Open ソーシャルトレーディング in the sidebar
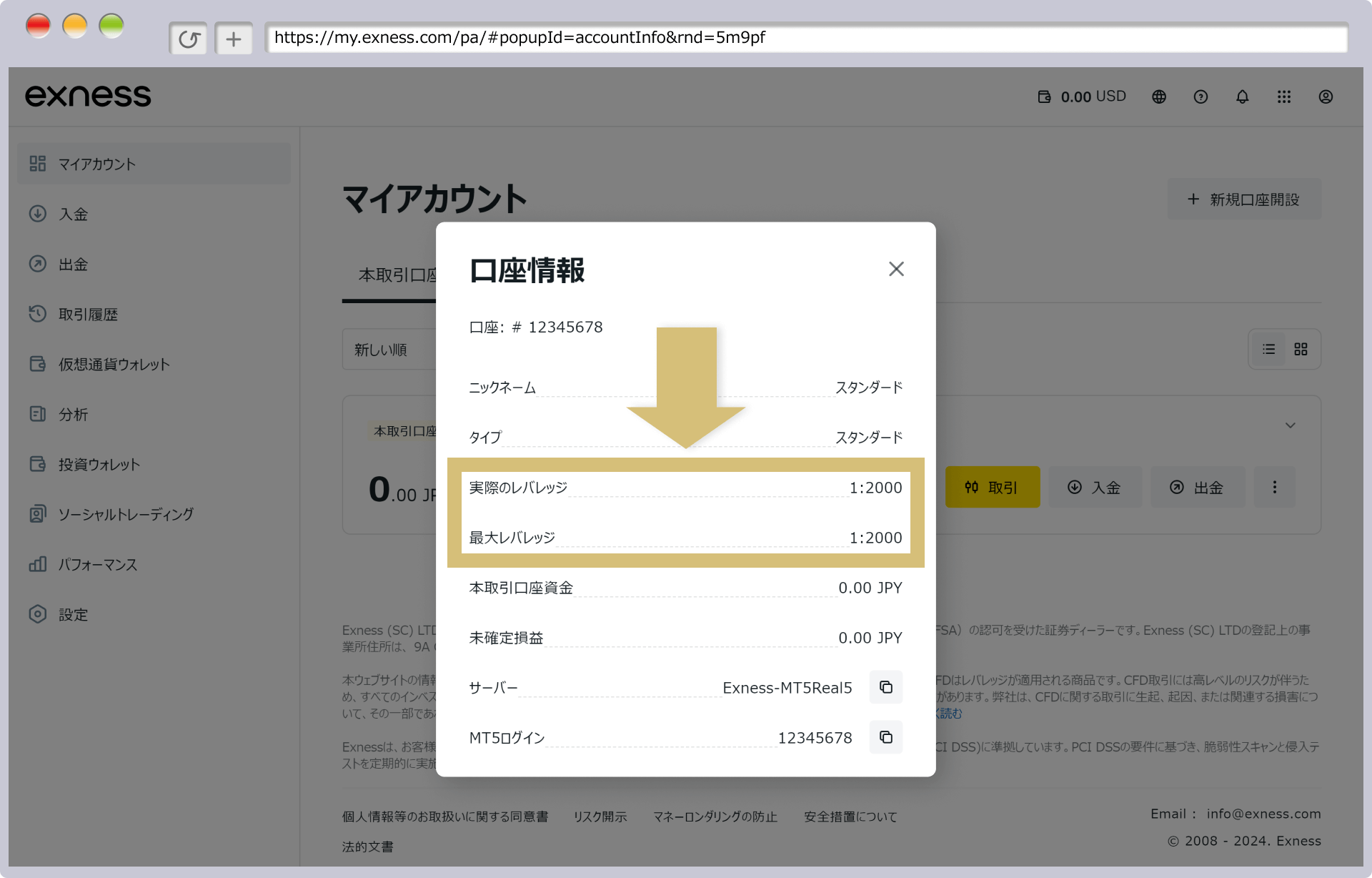 (154, 514)
